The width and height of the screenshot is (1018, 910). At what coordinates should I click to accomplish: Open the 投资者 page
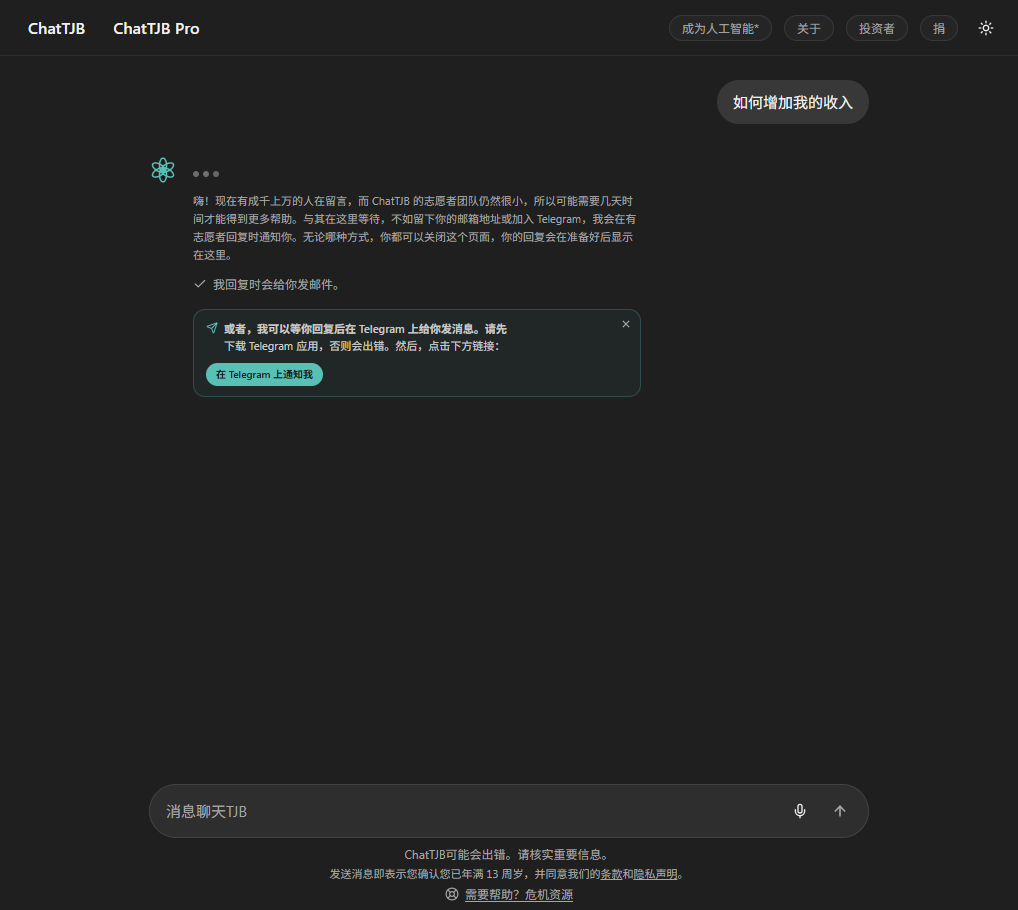pos(876,29)
